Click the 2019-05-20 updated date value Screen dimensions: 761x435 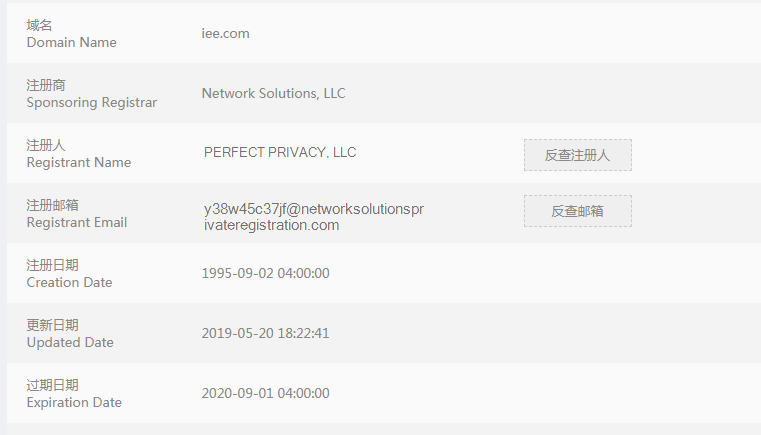(265, 333)
